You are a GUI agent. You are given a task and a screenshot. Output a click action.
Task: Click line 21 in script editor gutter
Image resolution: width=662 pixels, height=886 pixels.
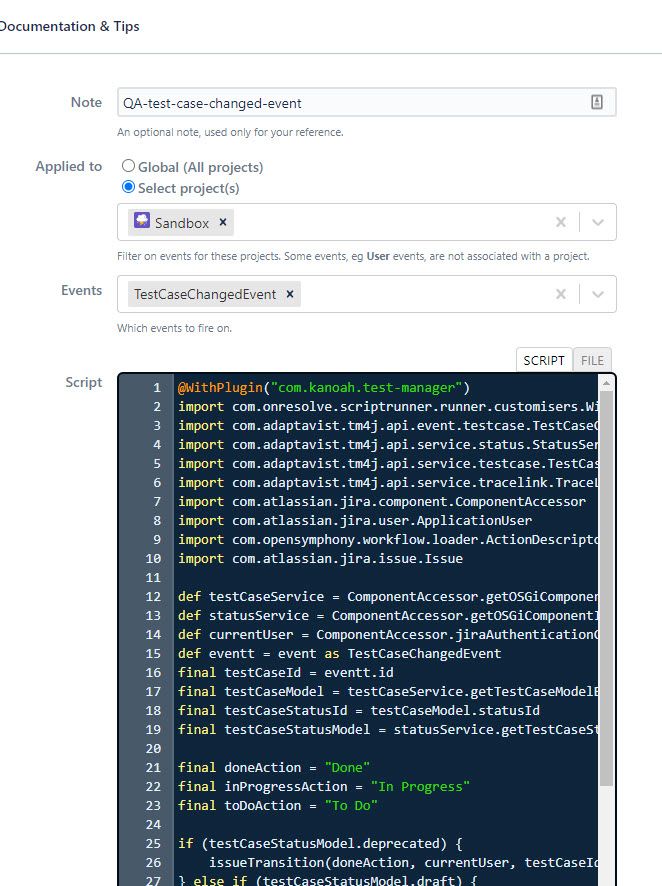click(153, 767)
